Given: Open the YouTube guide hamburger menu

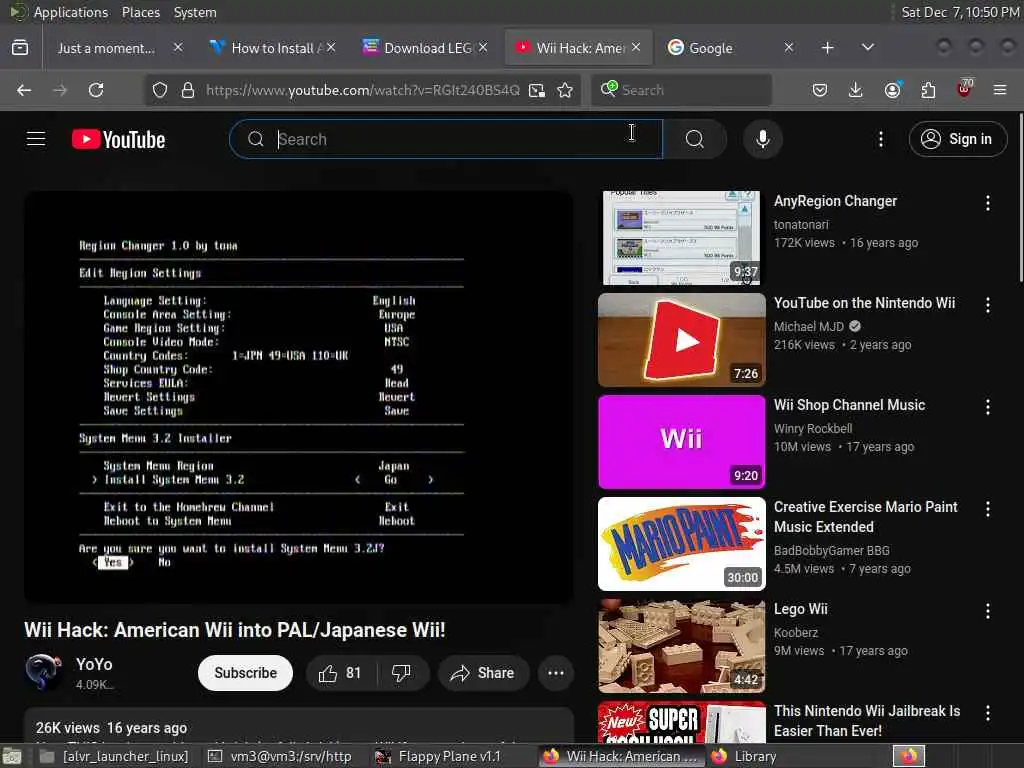Looking at the screenshot, I should coord(36,139).
